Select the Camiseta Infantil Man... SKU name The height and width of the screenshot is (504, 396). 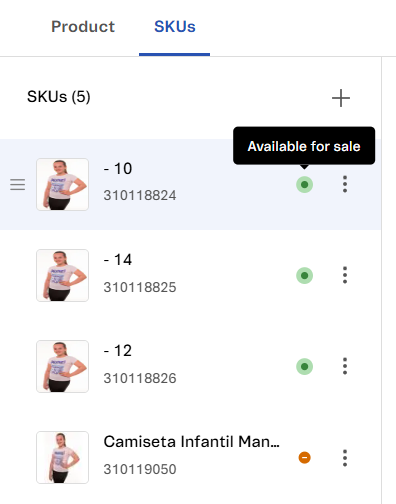[192, 442]
